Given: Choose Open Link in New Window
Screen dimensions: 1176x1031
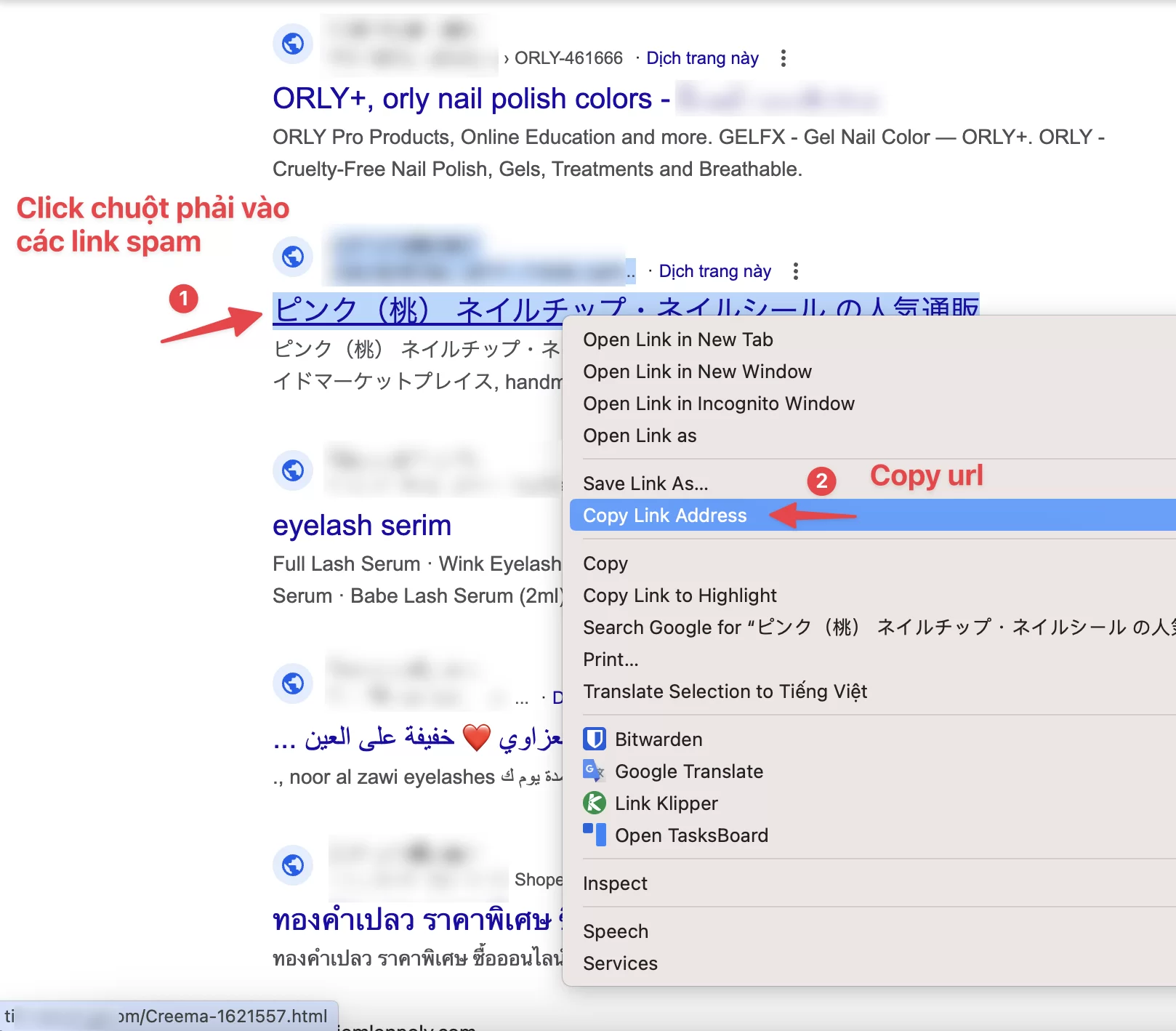Looking at the screenshot, I should point(872,372).
